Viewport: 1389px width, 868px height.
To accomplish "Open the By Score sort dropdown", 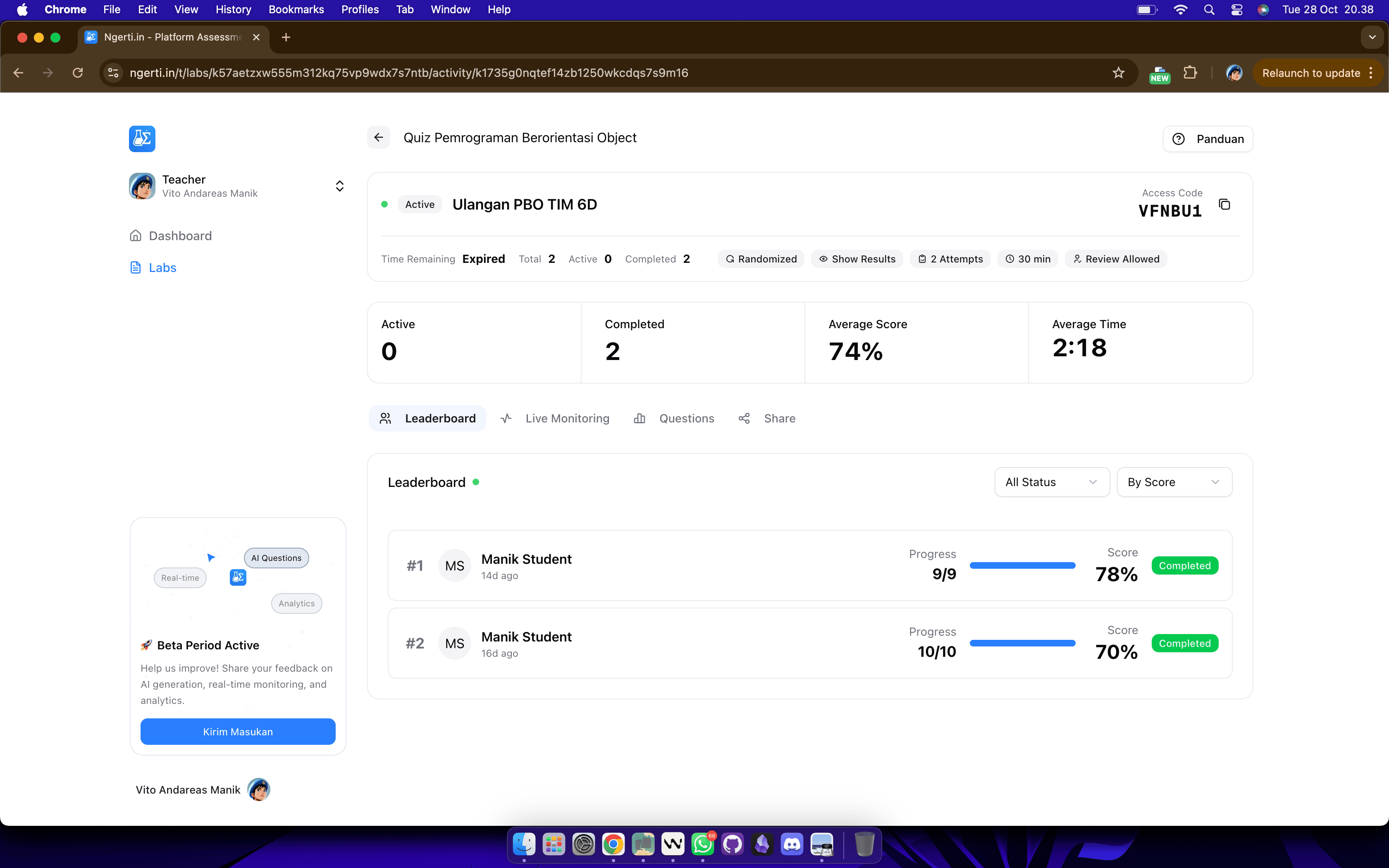I will coord(1174,482).
